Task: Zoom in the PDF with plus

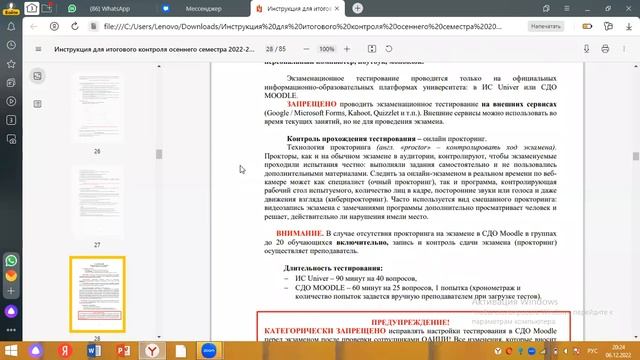Action: coord(347,49)
